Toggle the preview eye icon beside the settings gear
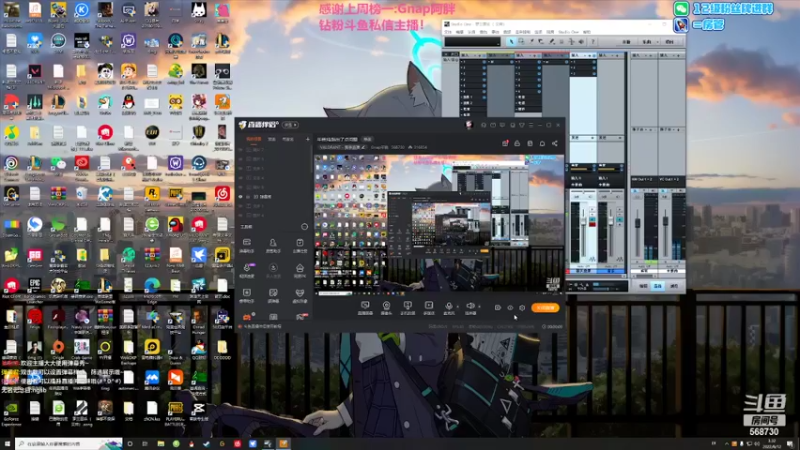This screenshot has height=450, width=800. pyautogui.click(x=510, y=308)
